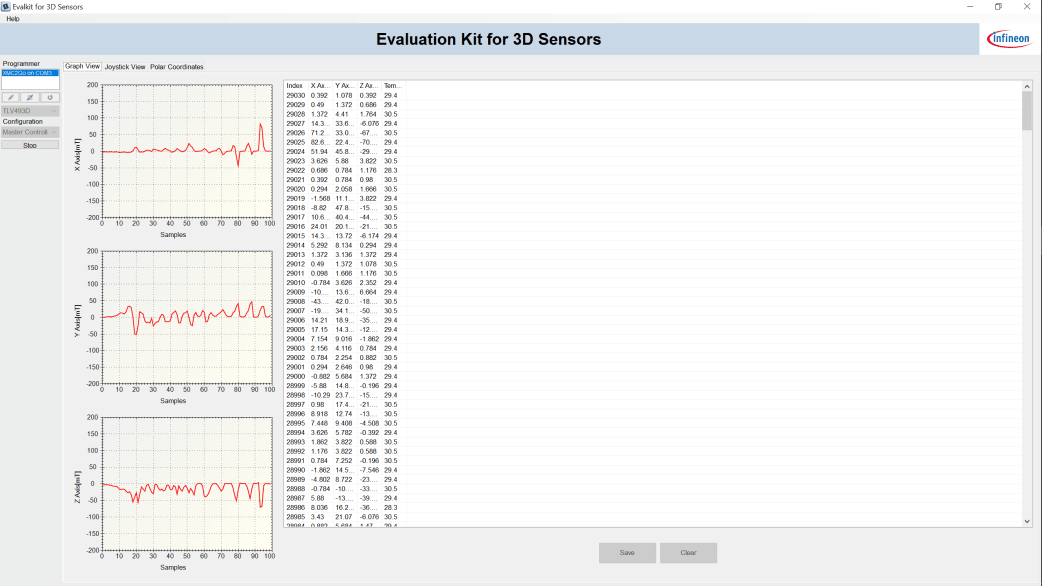Select the row with index 29025
Viewport: 1042px width, 586px height.
pyautogui.click(x=344, y=142)
